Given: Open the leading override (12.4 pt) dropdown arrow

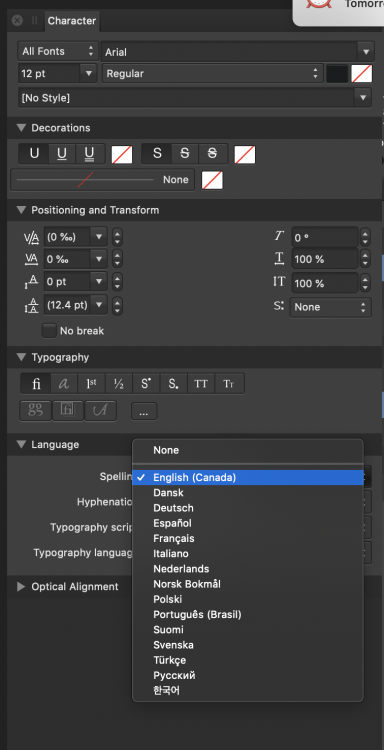Looking at the screenshot, I should tap(99, 305).
